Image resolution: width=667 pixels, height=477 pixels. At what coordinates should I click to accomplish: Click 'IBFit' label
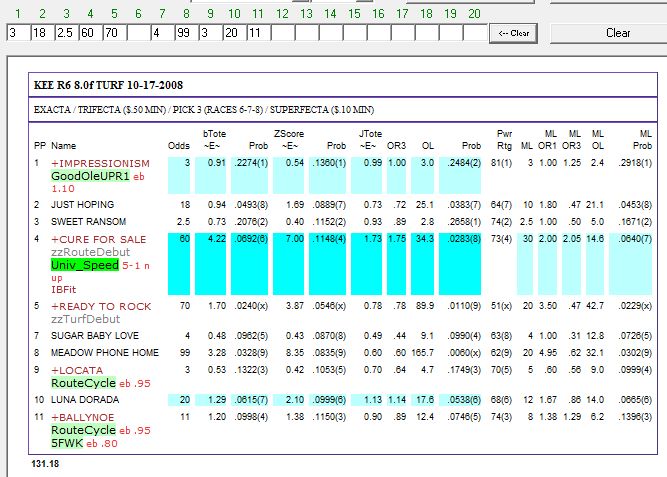(63, 290)
